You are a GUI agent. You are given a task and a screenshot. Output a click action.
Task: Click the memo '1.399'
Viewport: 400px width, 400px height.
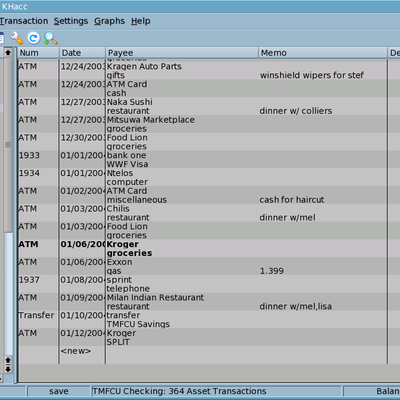pos(272,271)
